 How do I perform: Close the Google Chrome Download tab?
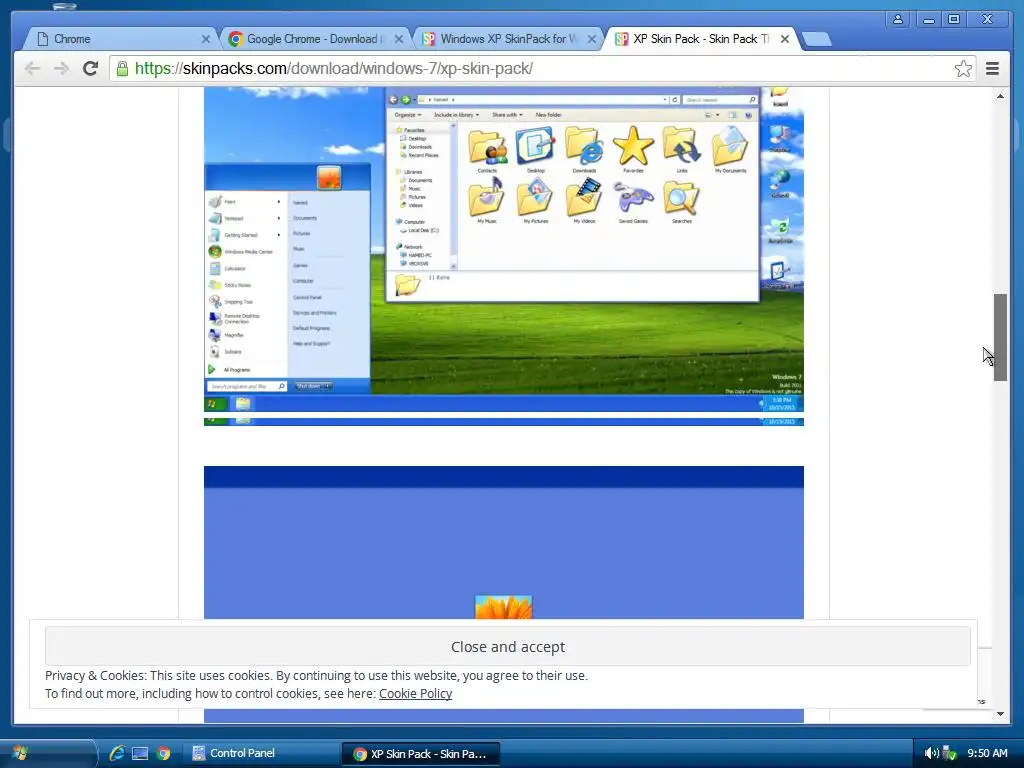[x=398, y=39]
